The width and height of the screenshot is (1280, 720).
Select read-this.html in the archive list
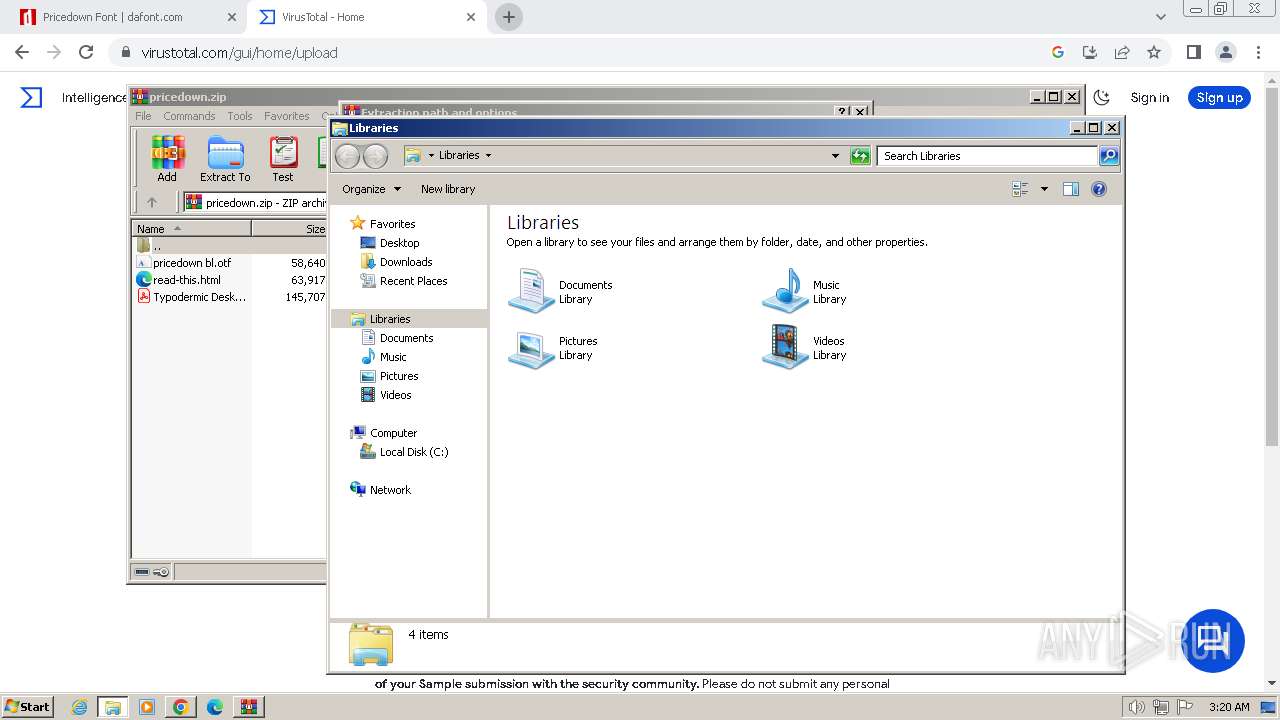187,280
